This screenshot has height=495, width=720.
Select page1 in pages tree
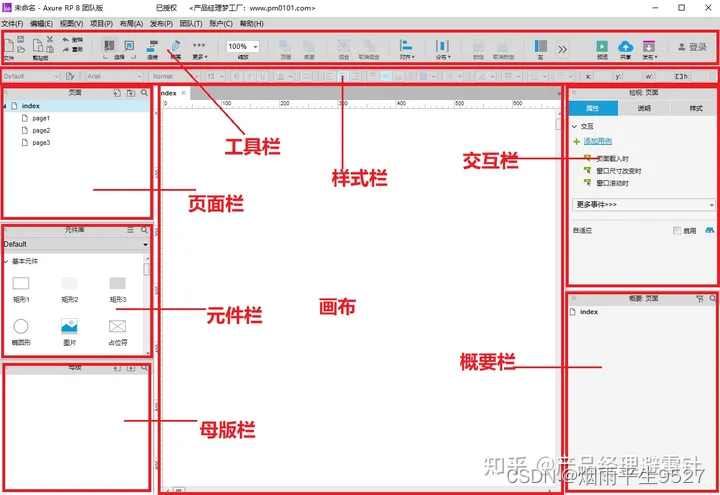coord(41,118)
